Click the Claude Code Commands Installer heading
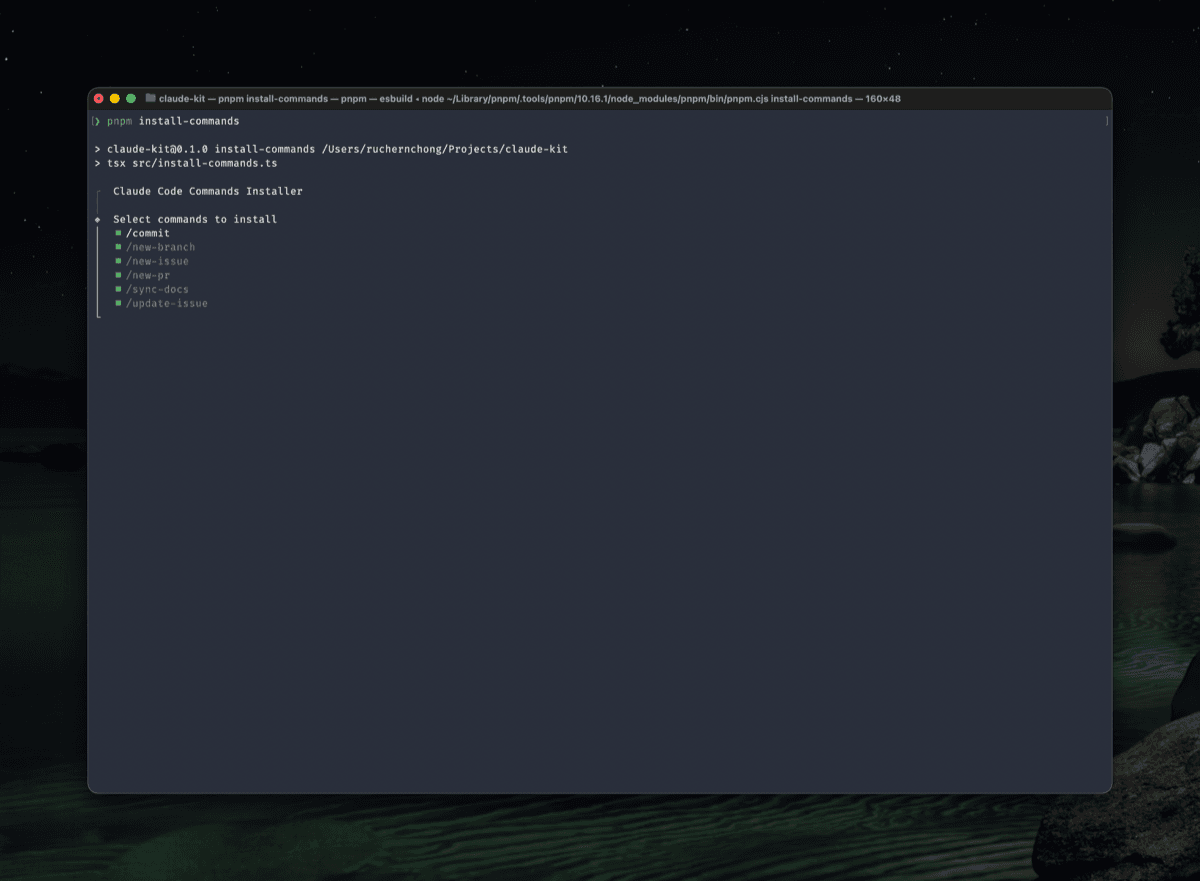1200x881 pixels. click(207, 191)
